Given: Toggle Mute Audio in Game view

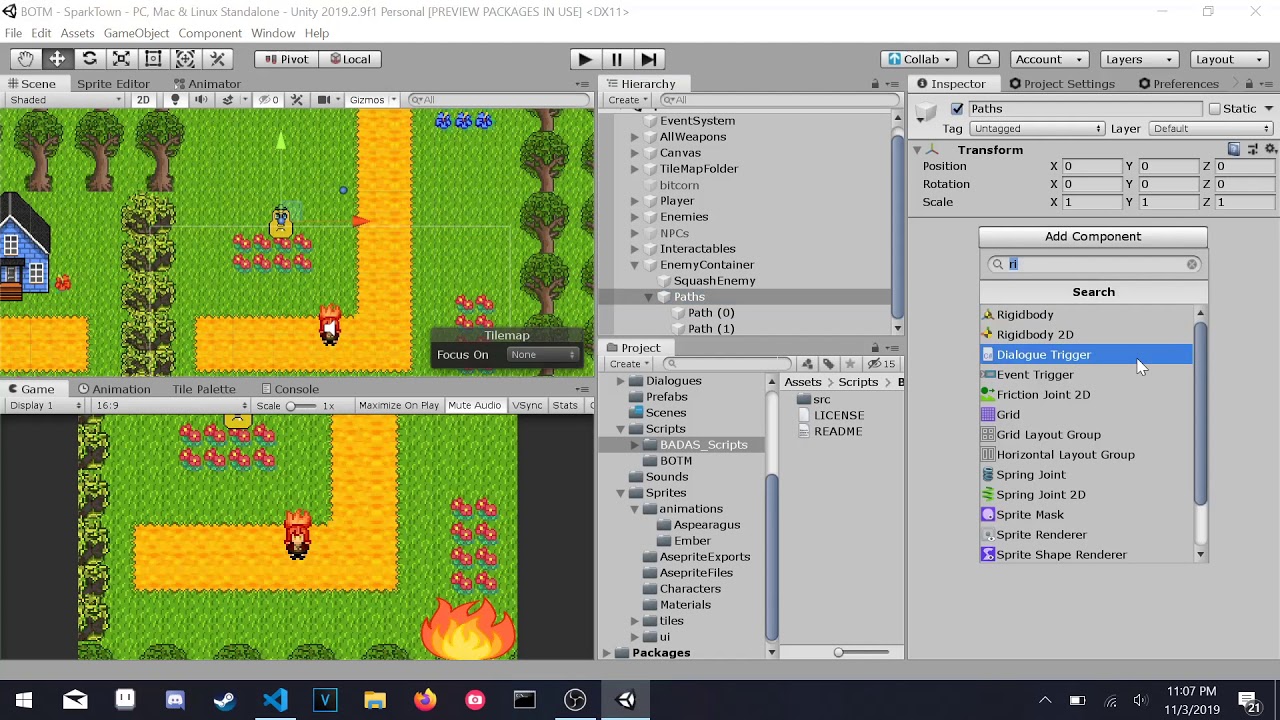Looking at the screenshot, I should pos(474,405).
